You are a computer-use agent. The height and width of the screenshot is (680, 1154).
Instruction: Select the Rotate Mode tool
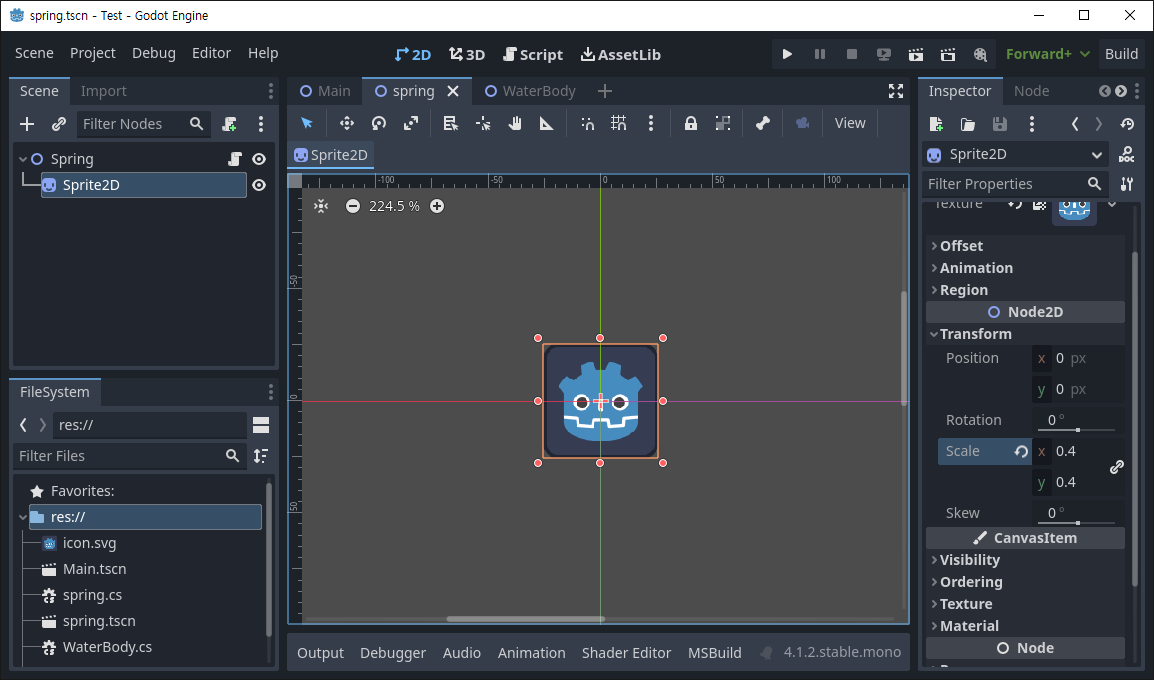coord(378,123)
